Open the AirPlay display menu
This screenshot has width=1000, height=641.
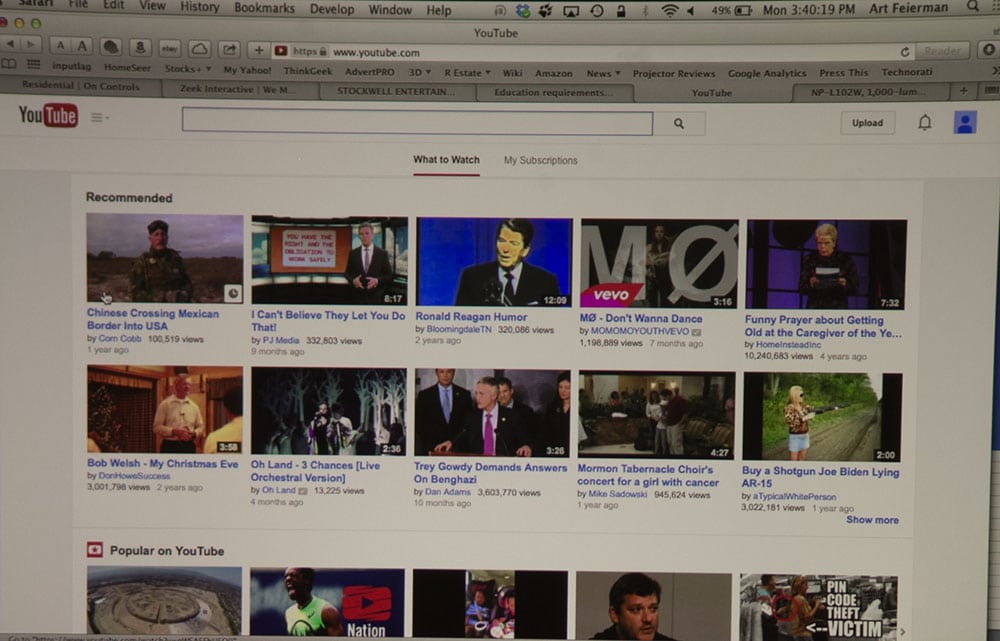[x=571, y=11]
